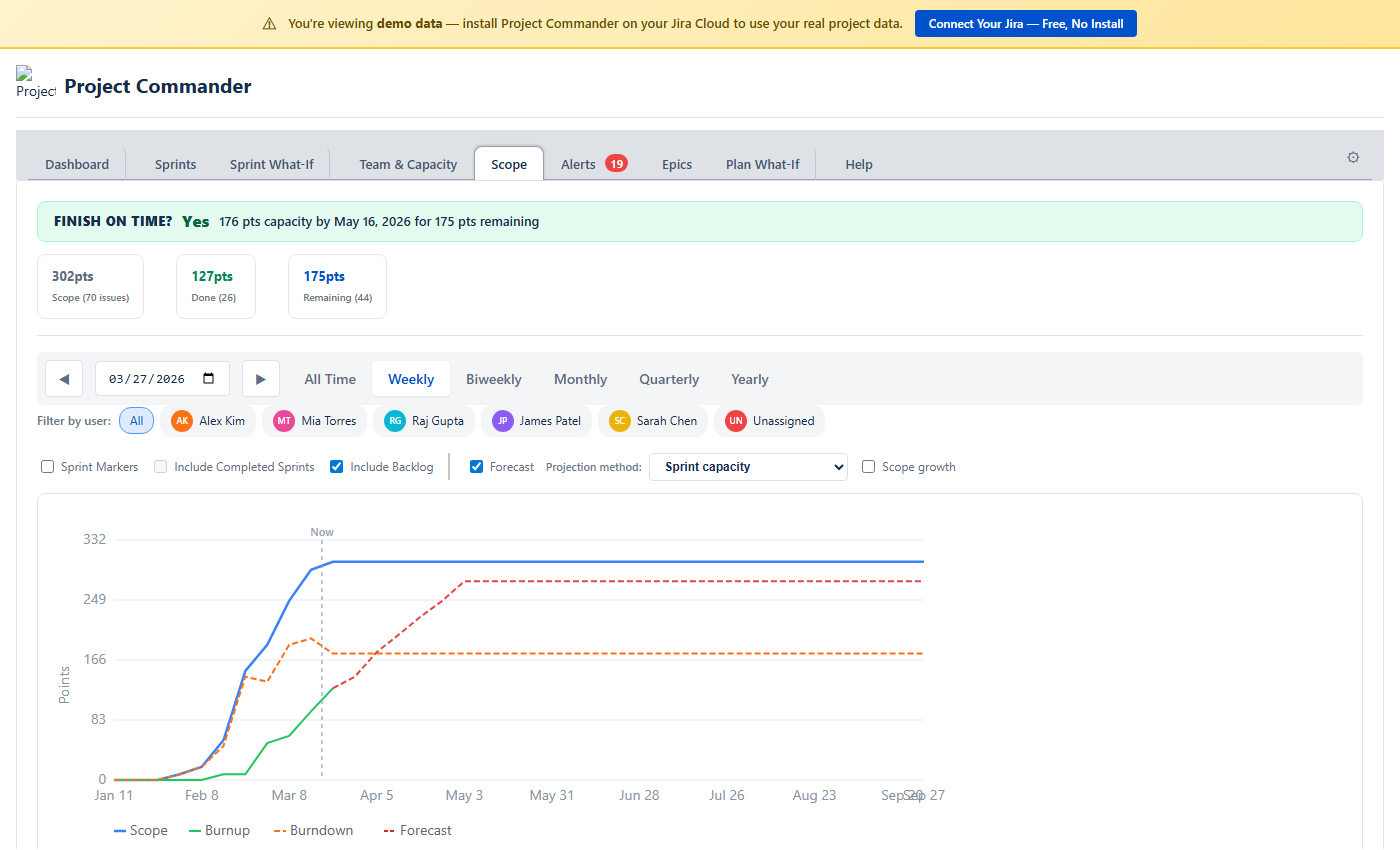Uncheck the Include Backlog checkbox
1400x850 pixels.
click(x=337, y=467)
